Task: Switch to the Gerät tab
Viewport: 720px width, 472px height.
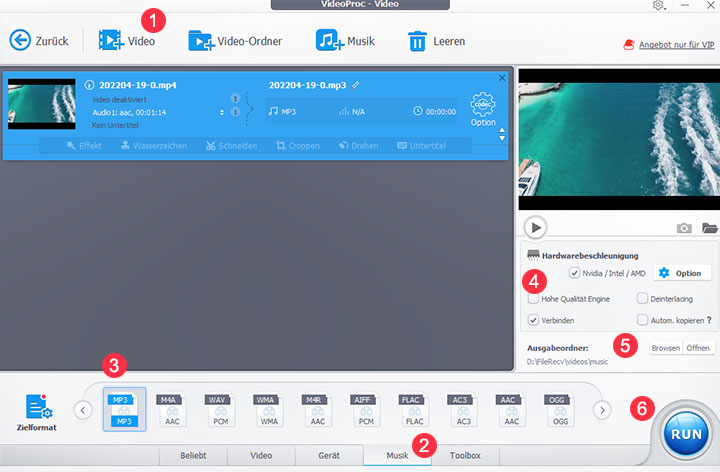Action: (329, 455)
